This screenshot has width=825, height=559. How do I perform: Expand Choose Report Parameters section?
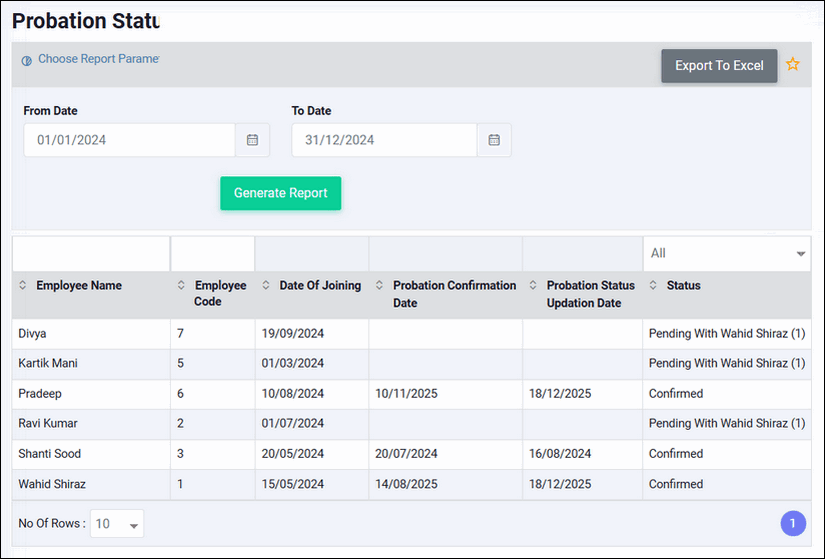pyautogui.click(x=98, y=59)
